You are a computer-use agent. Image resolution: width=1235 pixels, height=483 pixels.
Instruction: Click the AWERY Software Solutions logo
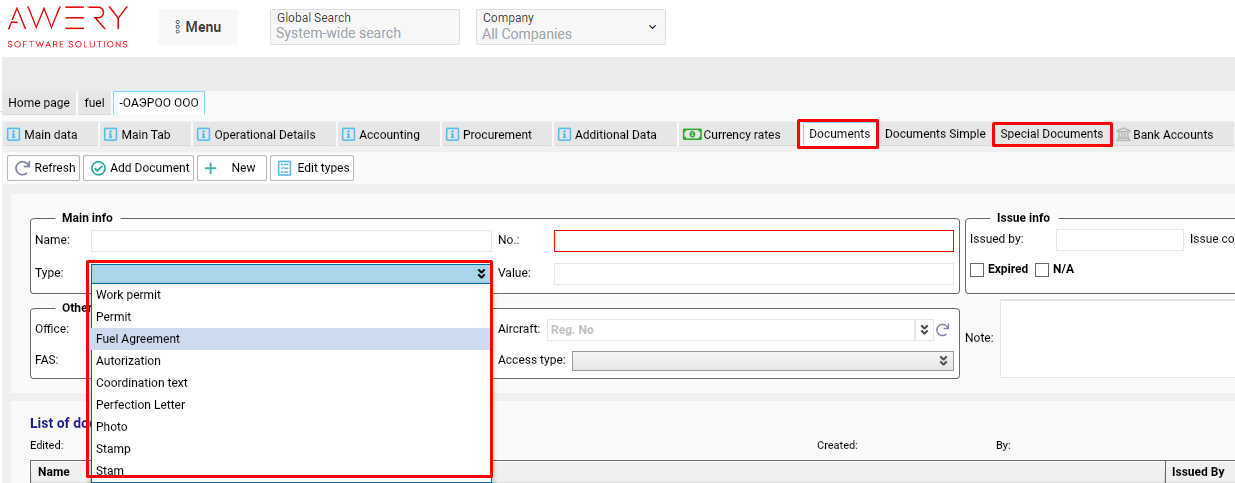[68, 26]
